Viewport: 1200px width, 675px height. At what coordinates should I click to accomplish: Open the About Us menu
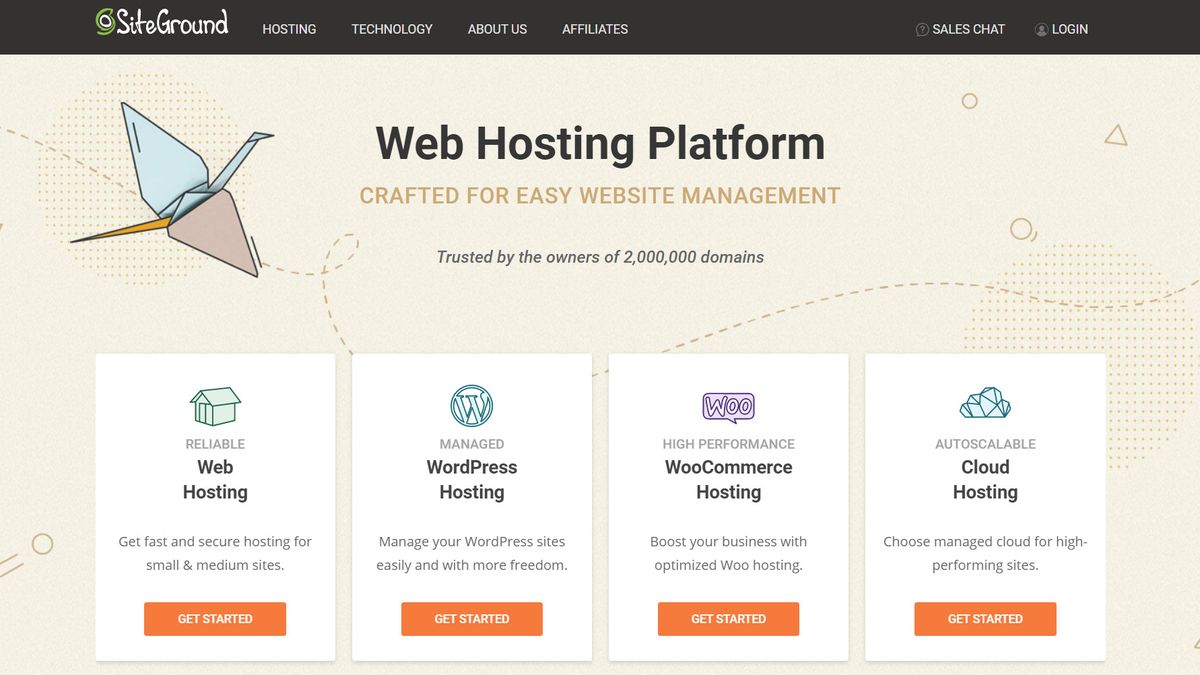(x=497, y=29)
